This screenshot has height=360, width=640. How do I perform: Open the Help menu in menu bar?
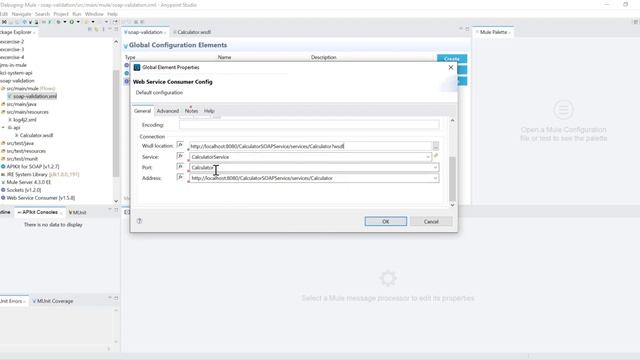(112, 14)
